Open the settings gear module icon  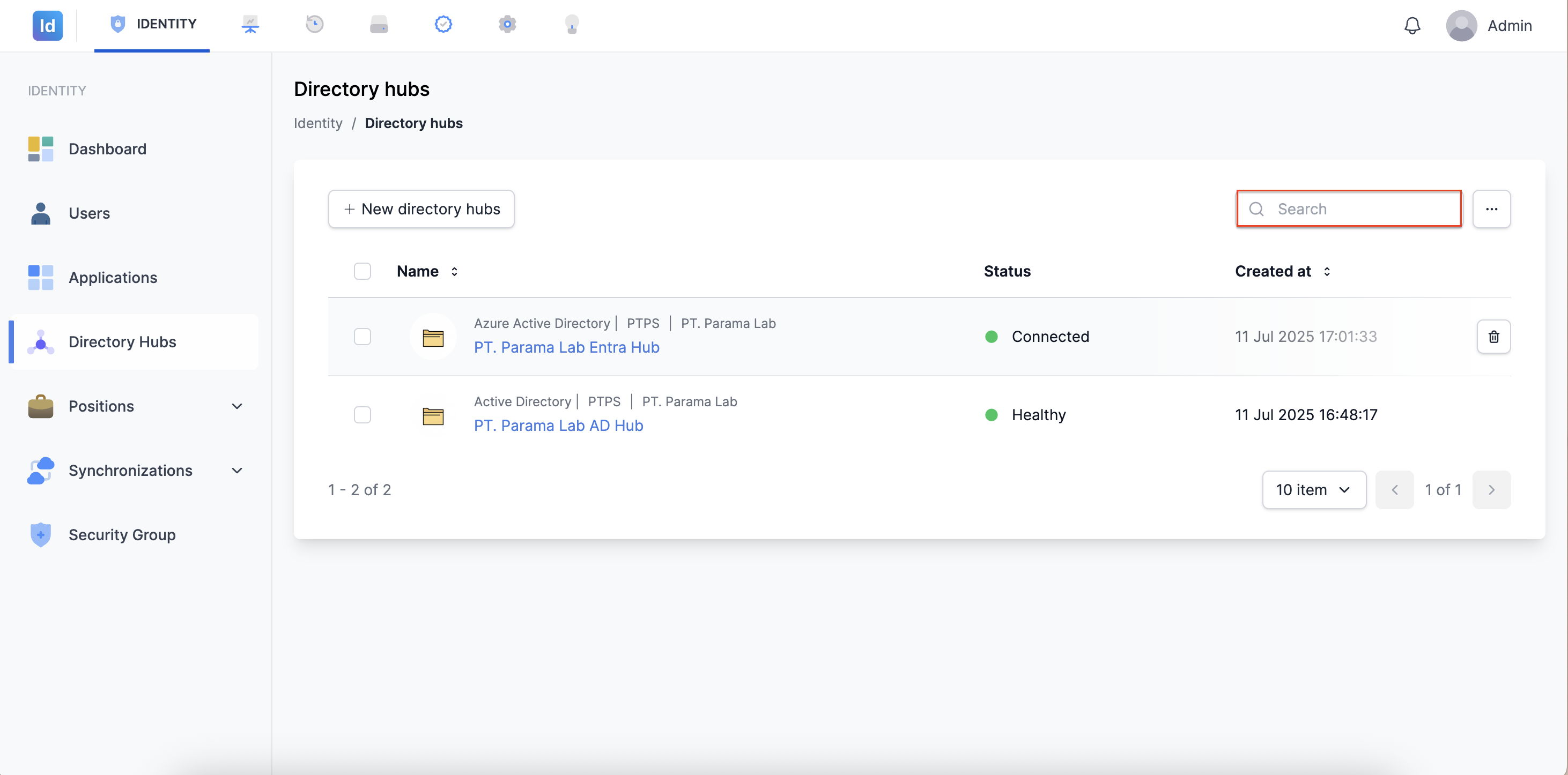click(508, 24)
